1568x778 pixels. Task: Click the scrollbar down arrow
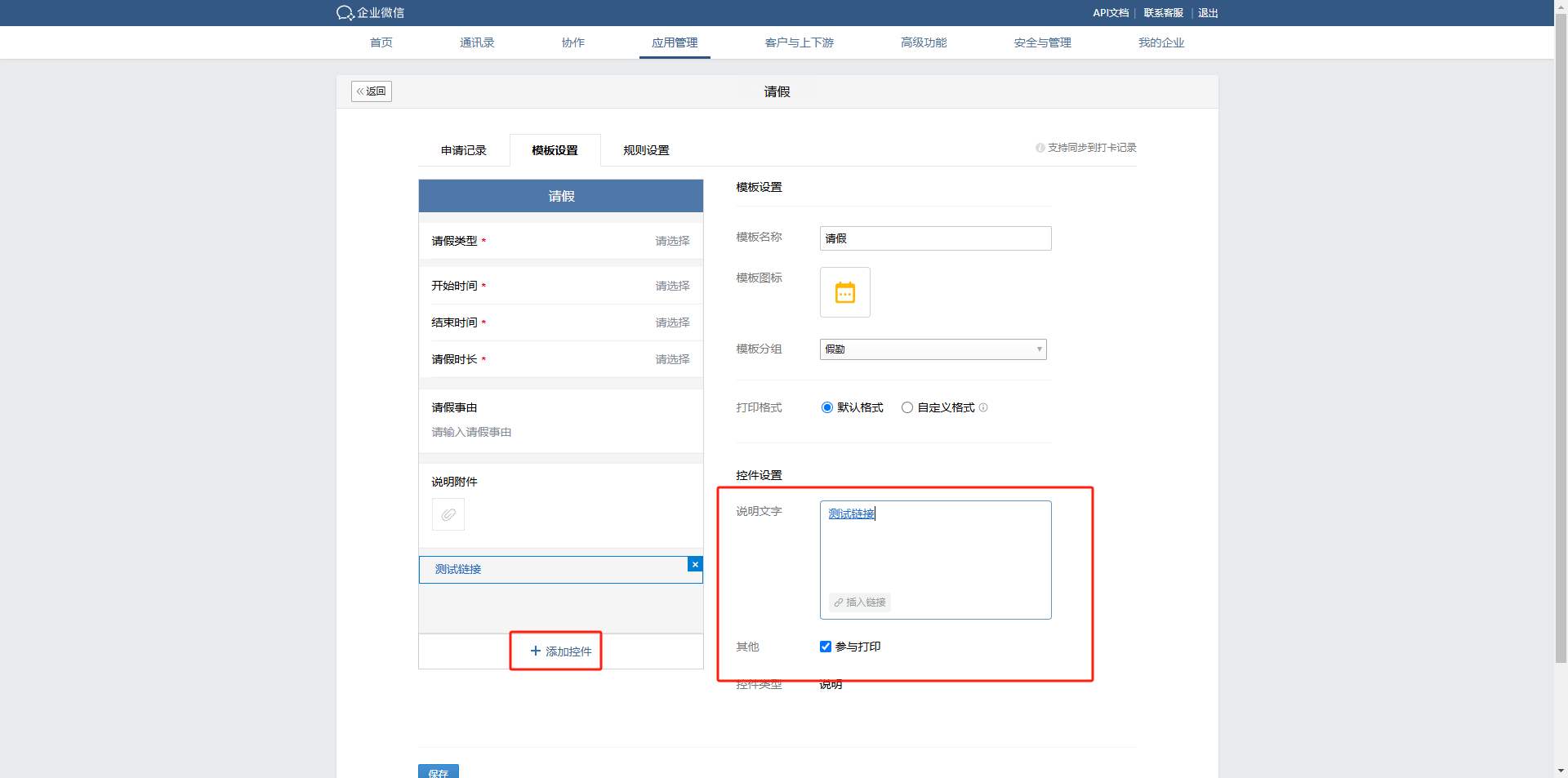tap(1561, 771)
